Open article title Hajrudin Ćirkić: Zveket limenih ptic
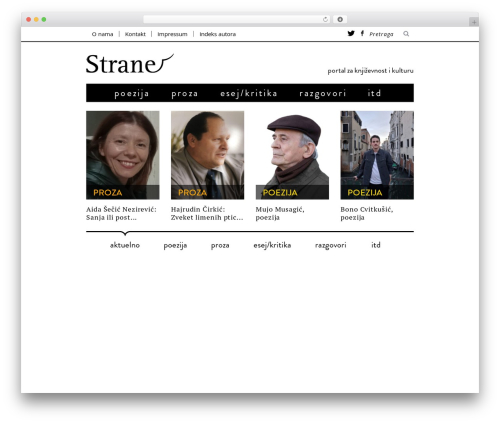 coord(207,213)
